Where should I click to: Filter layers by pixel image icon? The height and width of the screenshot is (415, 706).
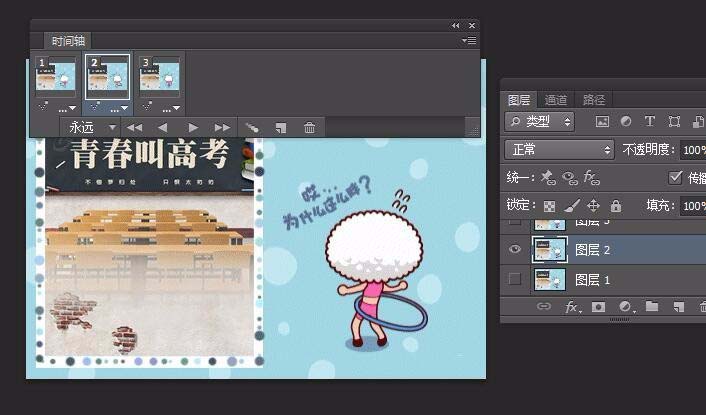click(x=602, y=122)
